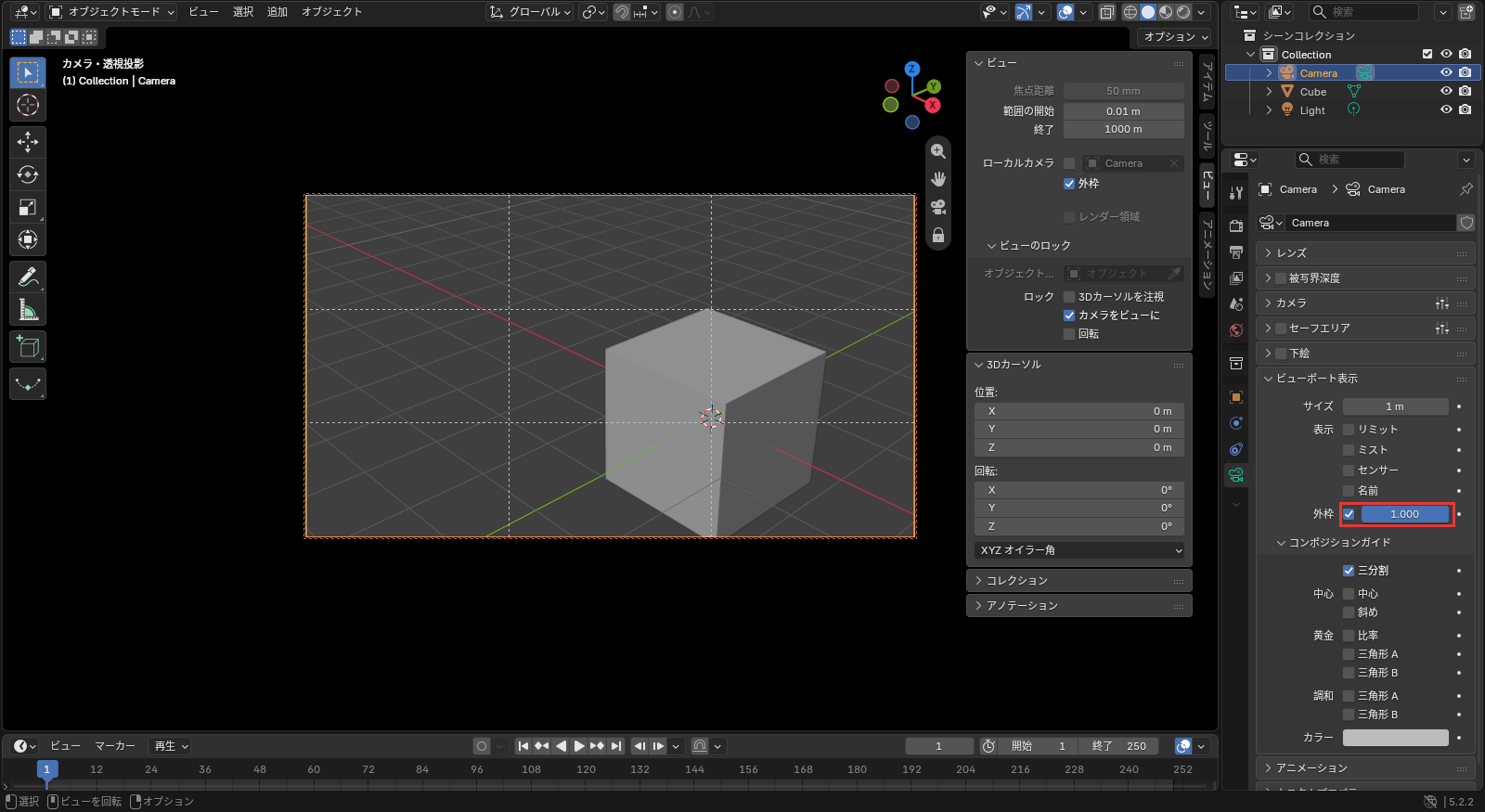Expand the Cube item in outliner
The height and width of the screenshot is (812, 1485).
click(x=1269, y=92)
